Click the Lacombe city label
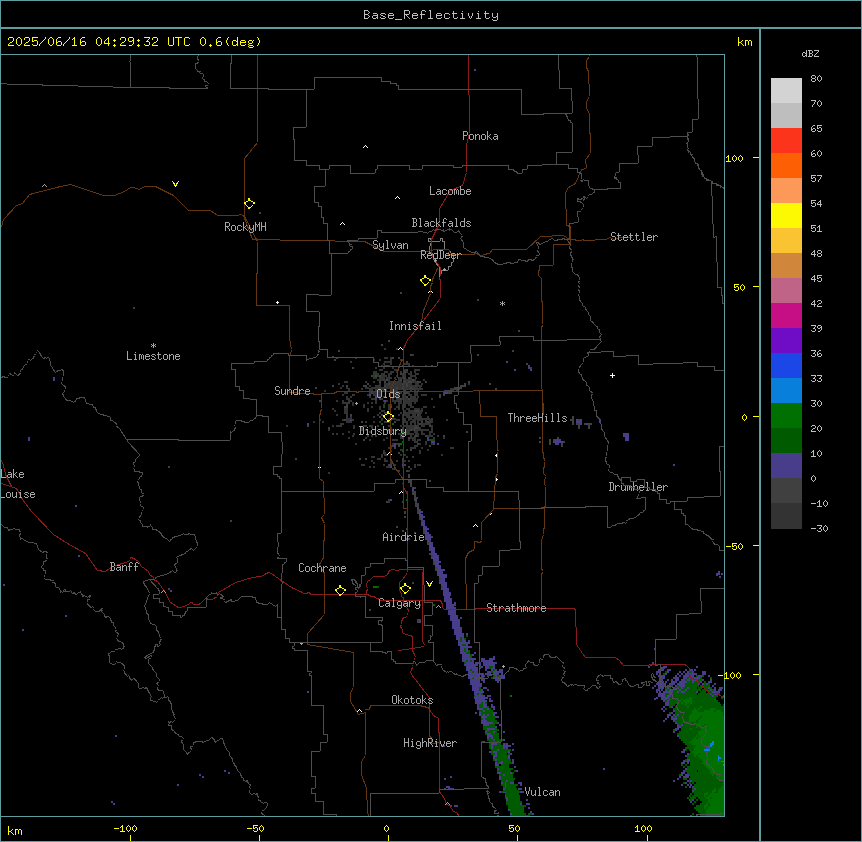Screen dimensions: 862x842 [x=450, y=191]
